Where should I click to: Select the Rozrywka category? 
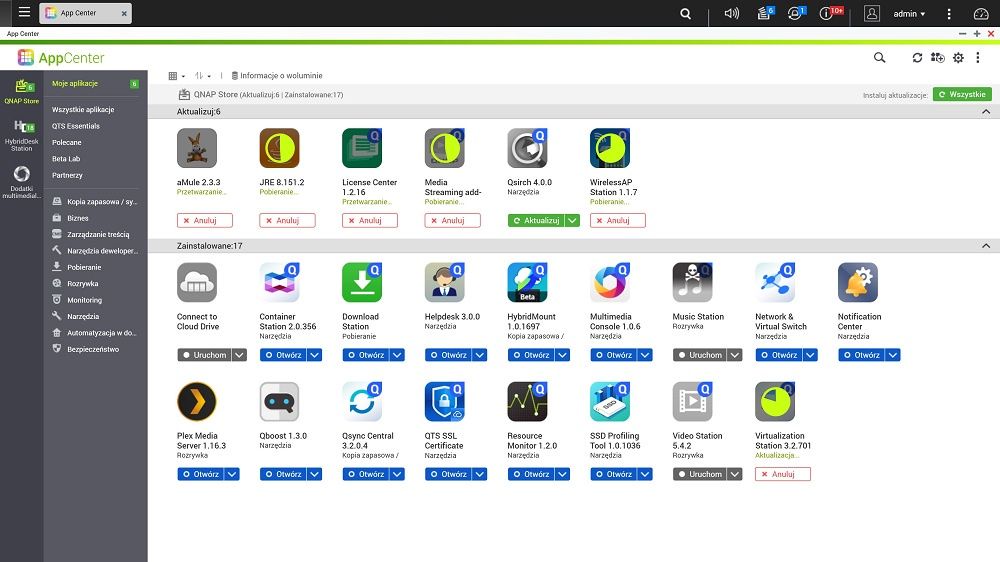point(83,284)
